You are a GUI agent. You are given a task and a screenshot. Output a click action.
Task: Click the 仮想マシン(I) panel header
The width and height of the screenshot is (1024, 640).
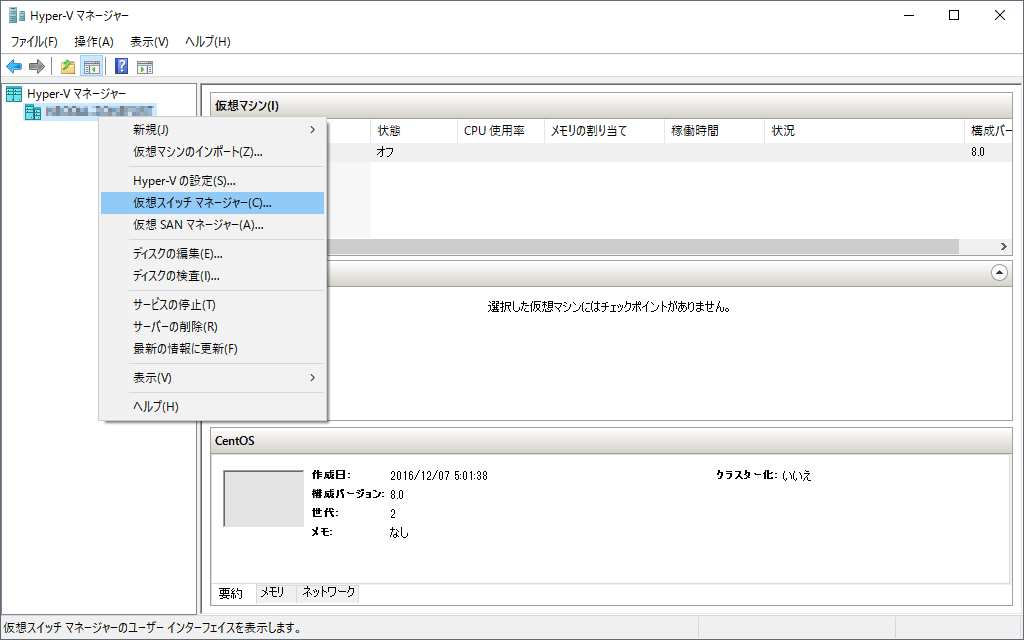click(611, 106)
